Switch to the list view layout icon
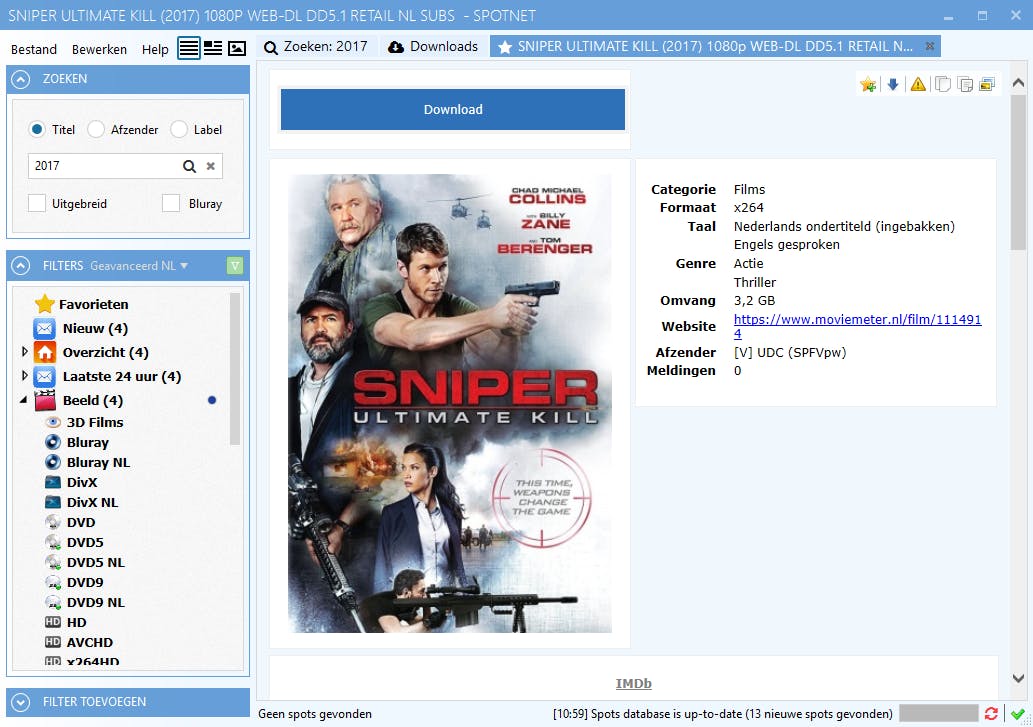The height and width of the screenshot is (727, 1033). [x=188, y=48]
